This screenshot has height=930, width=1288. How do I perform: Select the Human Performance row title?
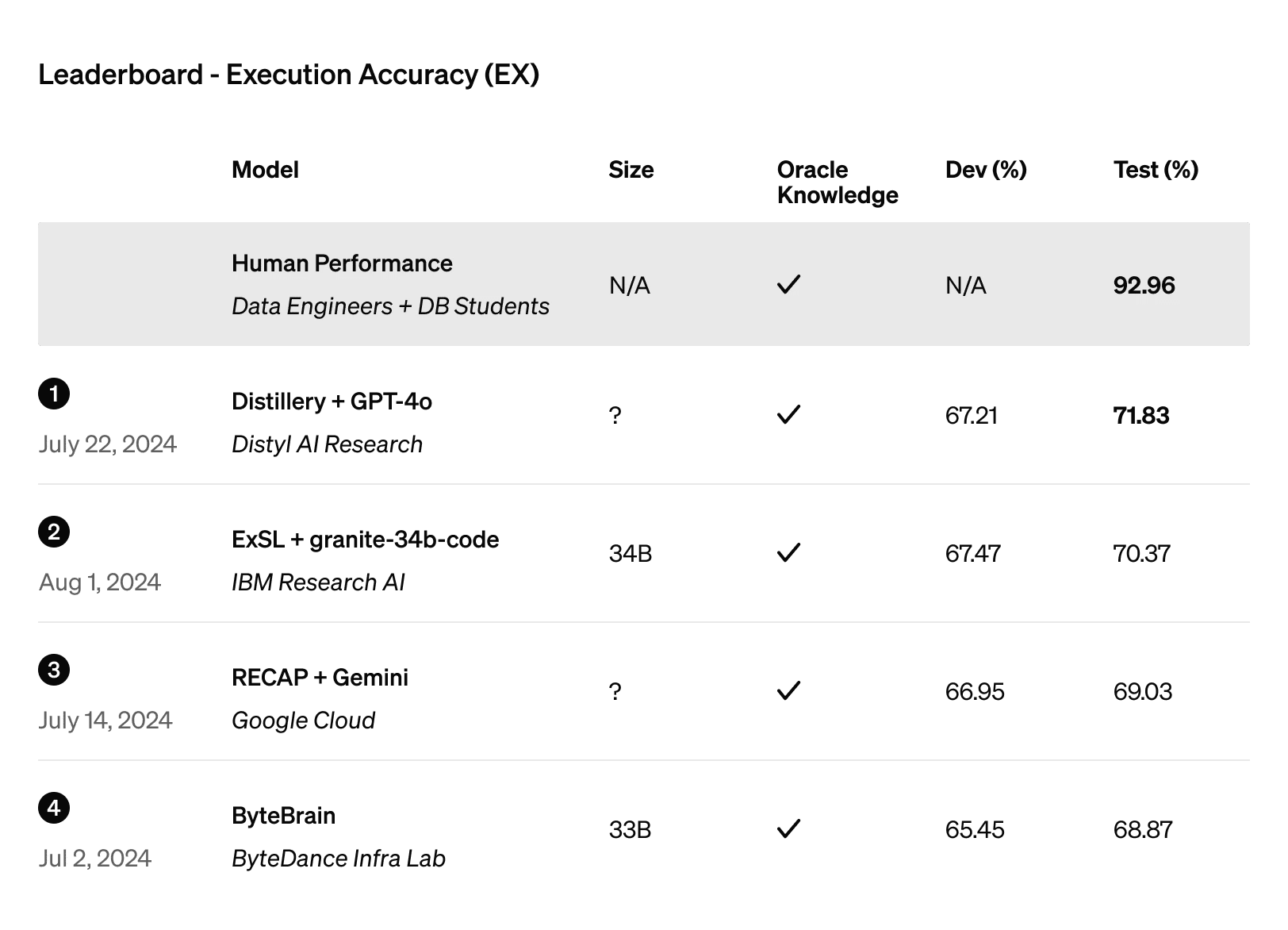click(x=342, y=264)
